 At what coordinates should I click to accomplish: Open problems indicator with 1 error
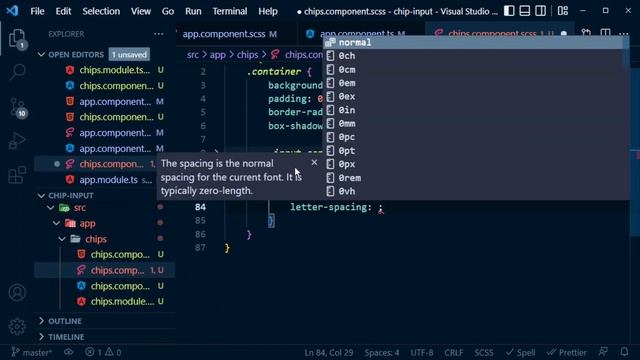tap(103, 352)
